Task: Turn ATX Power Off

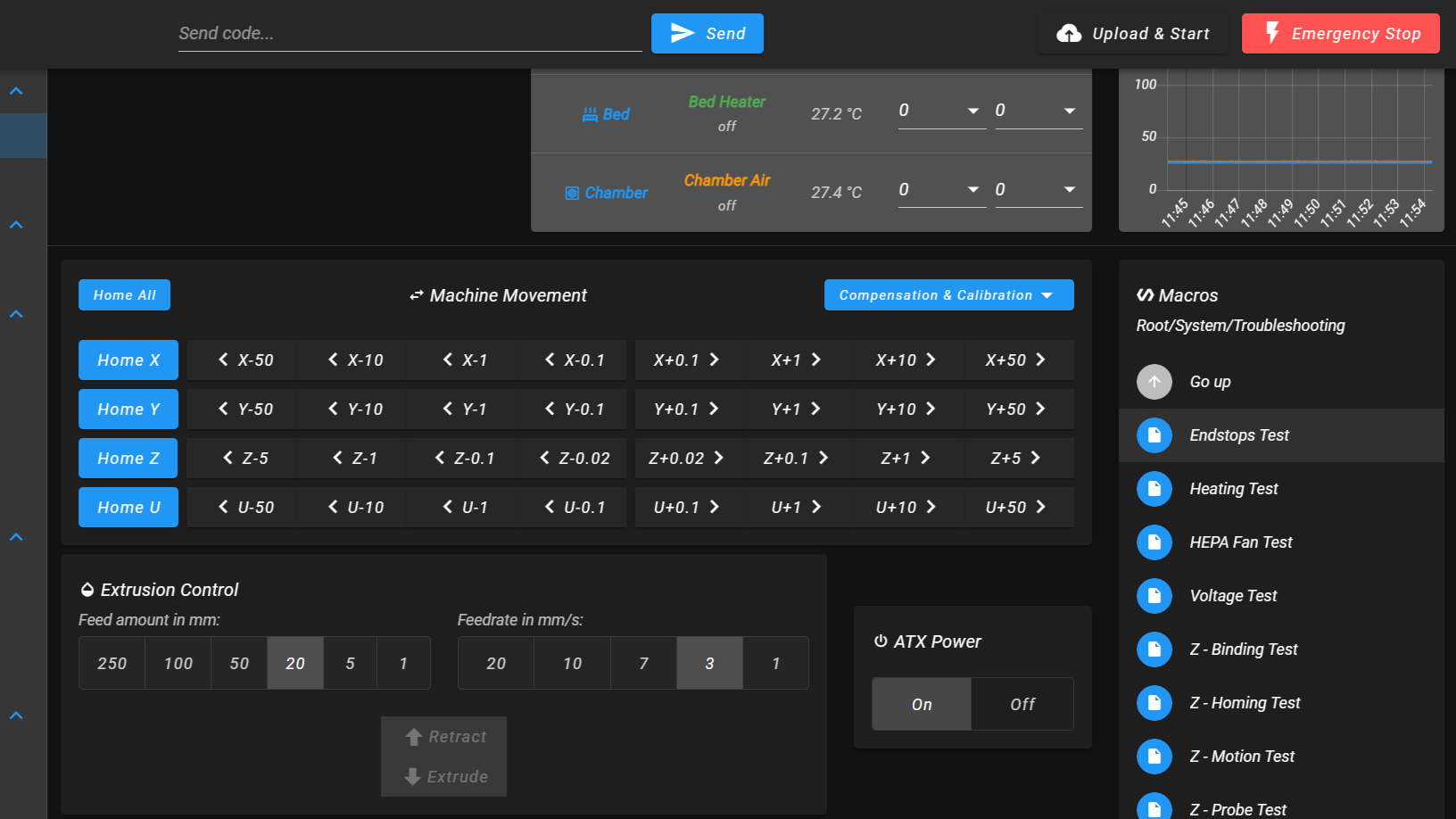Action: pyautogui.click(x=1022, y=704)
